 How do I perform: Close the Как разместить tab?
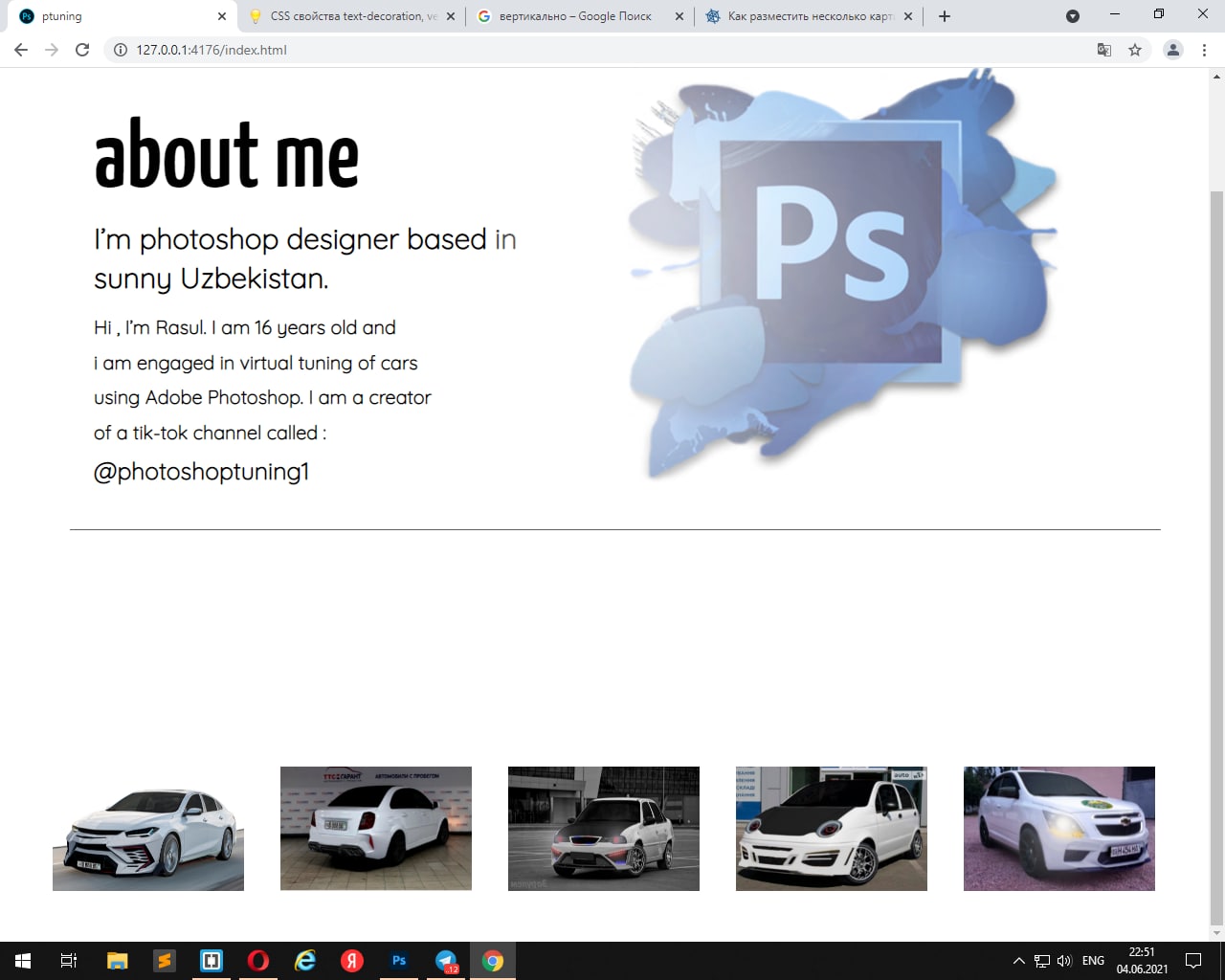click(x=908, y=16)
